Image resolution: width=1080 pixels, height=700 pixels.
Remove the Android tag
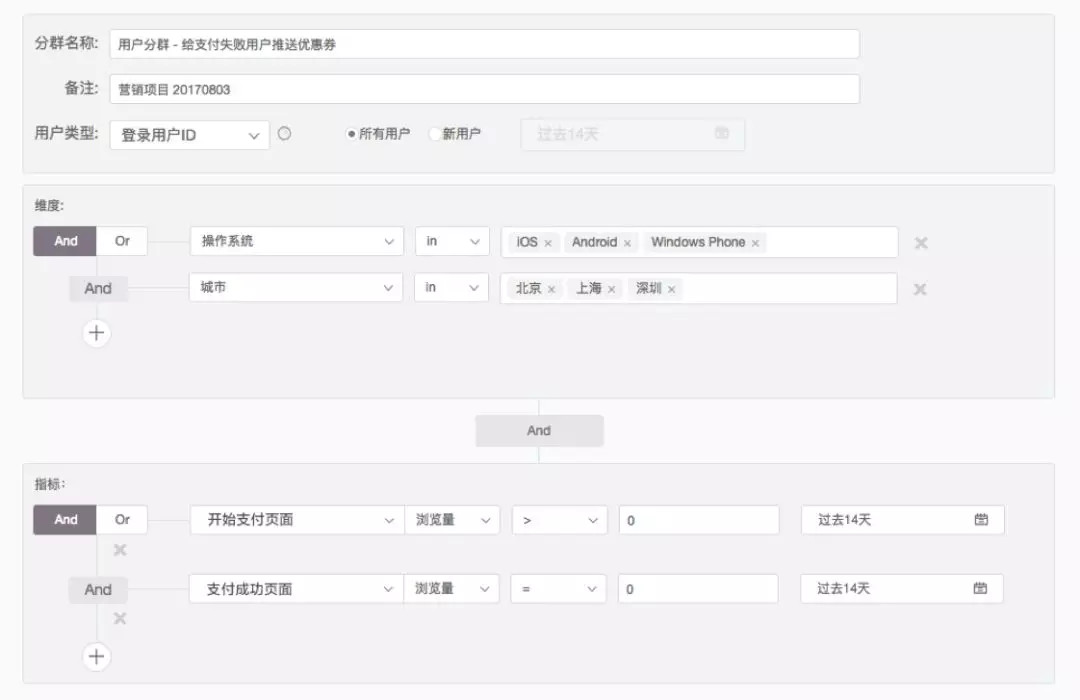628,242
